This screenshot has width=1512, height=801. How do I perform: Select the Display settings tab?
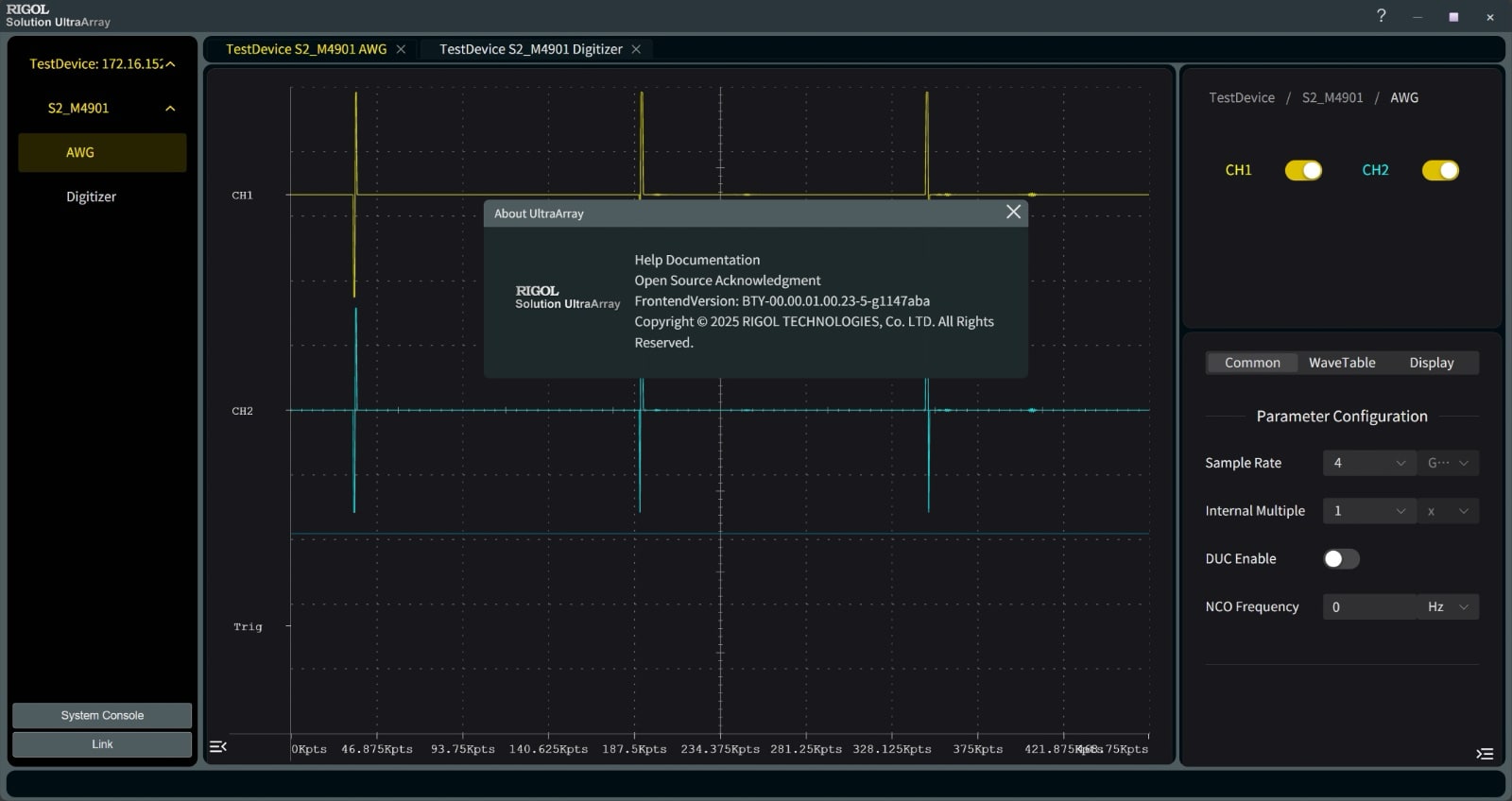click(x=1432, y=363)
